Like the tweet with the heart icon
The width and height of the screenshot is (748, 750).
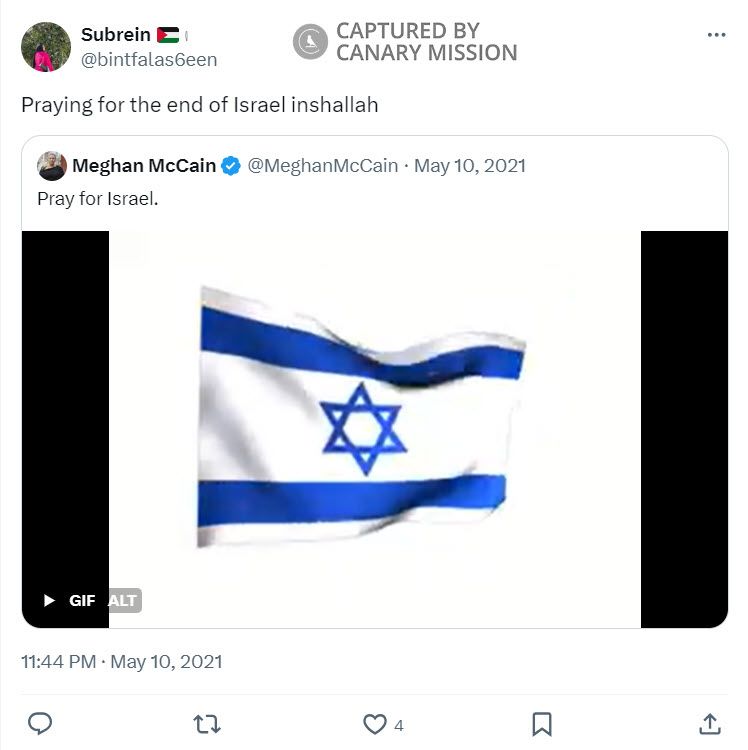(x=374, y=724)
